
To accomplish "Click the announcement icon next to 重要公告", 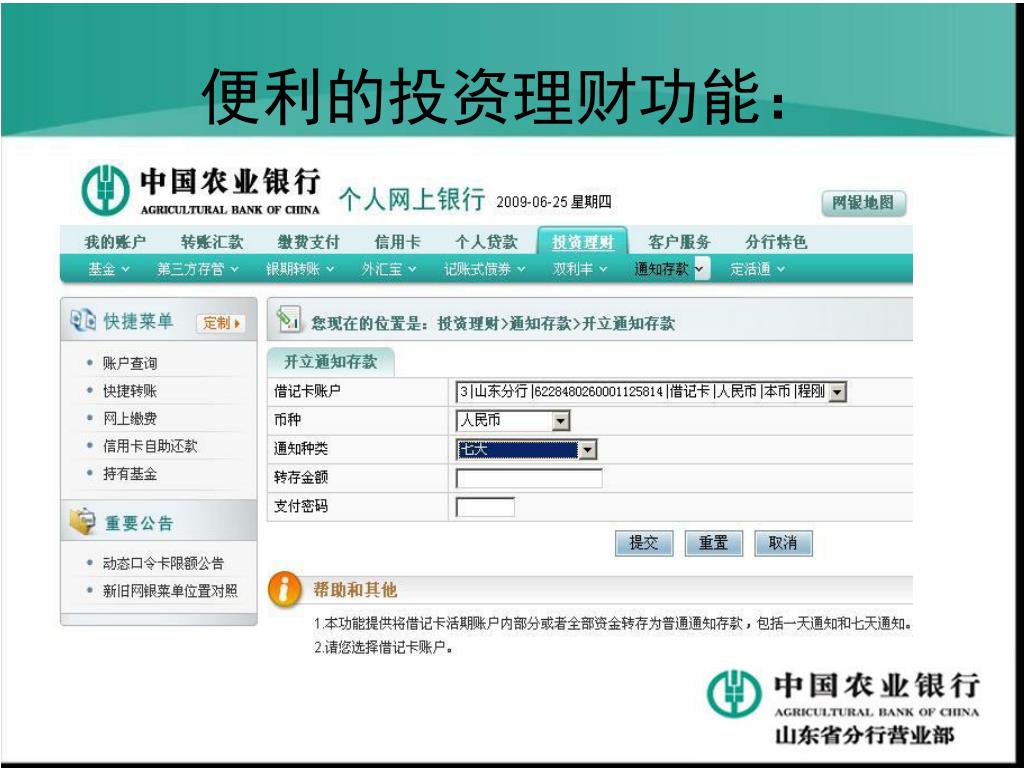I will pyautogui.click(x=83, y=521).
